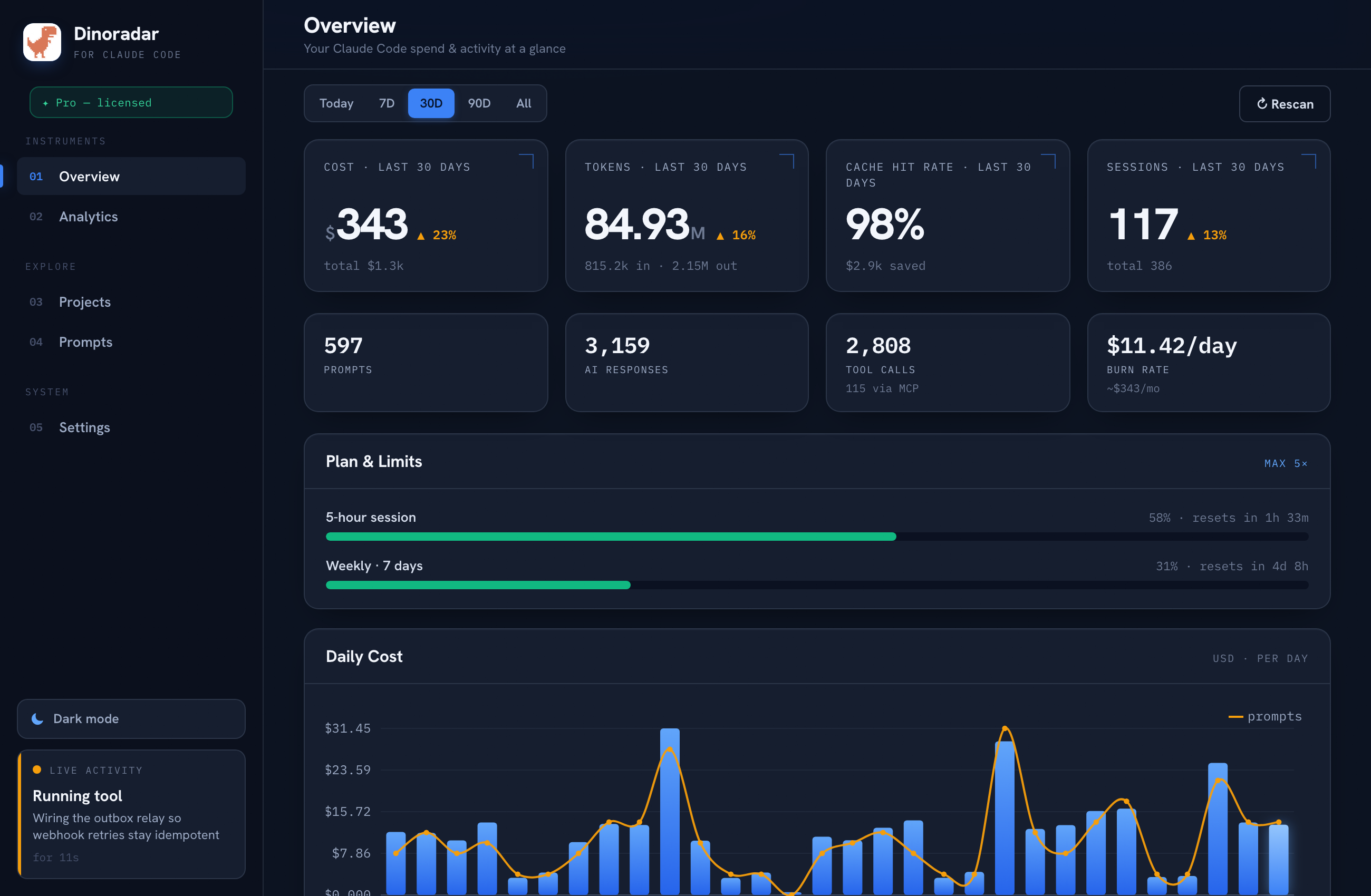This screenshot has height=896, width=1371.
Task: Click the $11.42/day Burn Rate card
Action: pos(1209,362)
